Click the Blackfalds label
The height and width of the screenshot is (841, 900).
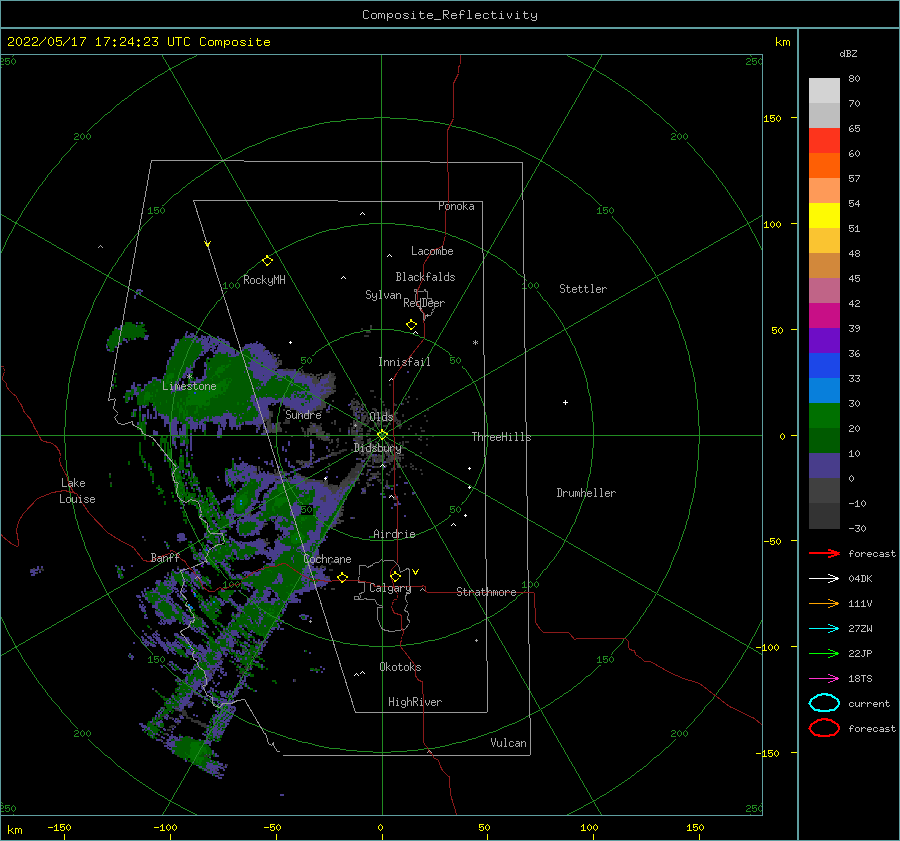(x=425, y=277)
